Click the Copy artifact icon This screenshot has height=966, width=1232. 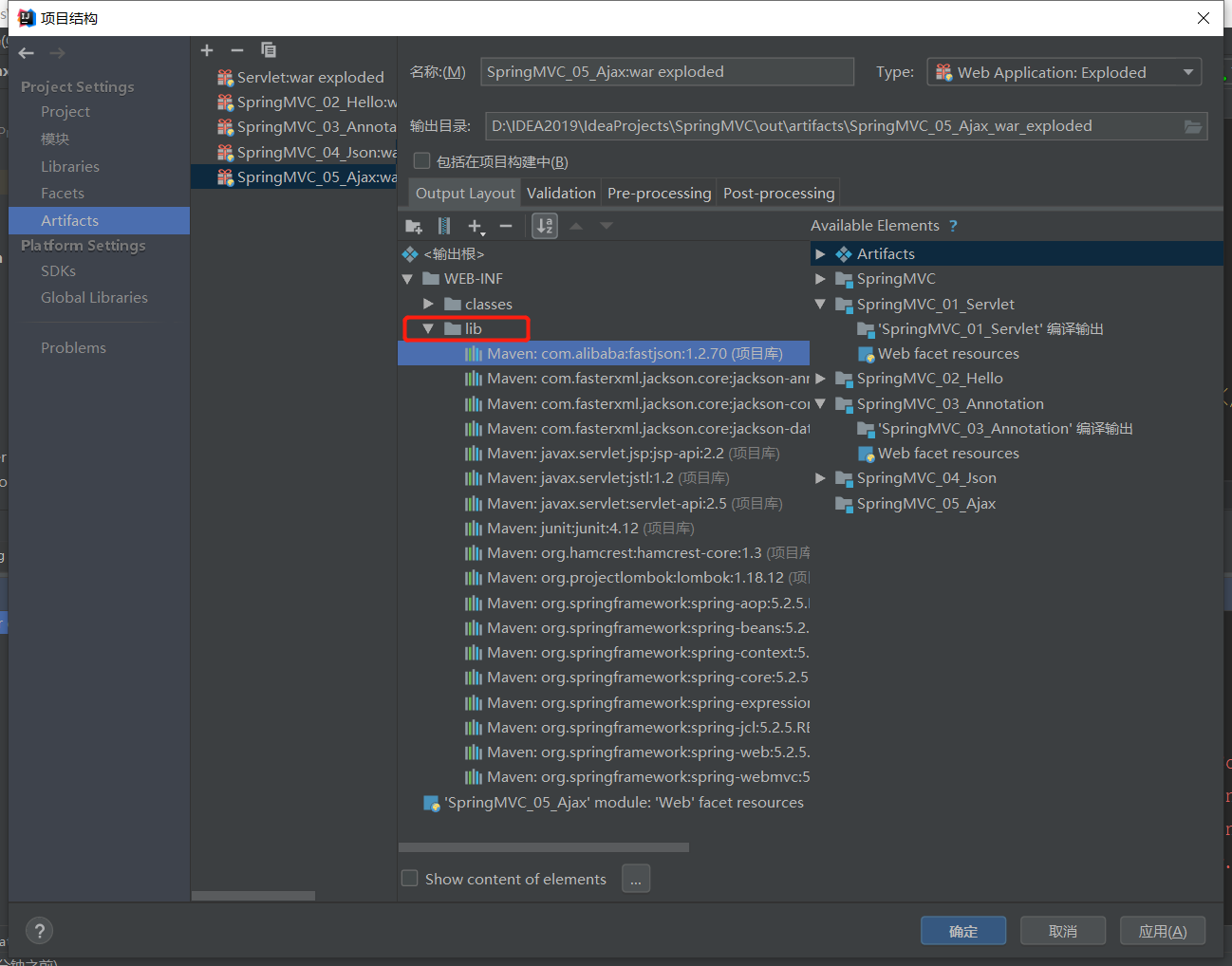pos(269,50)
